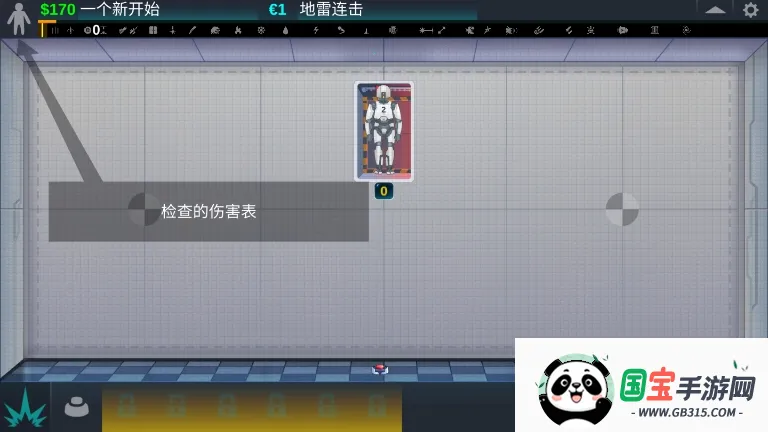Click the robot dummy card

click(x=384, y=131)
